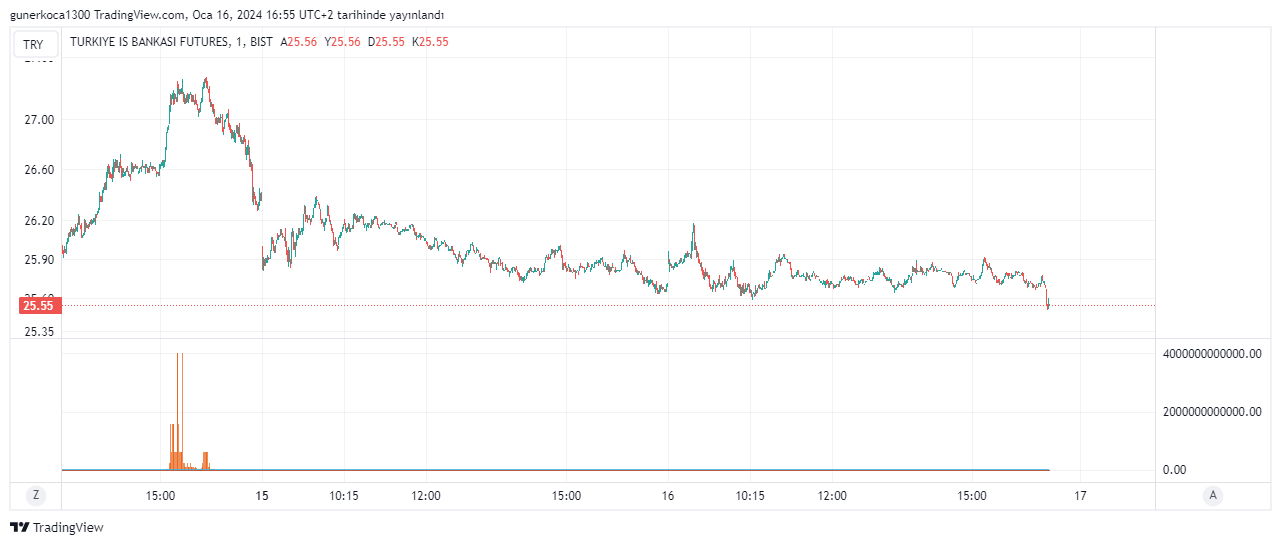
Task: Click the 17 date marker on time axis
Action: coord(1080,495)
